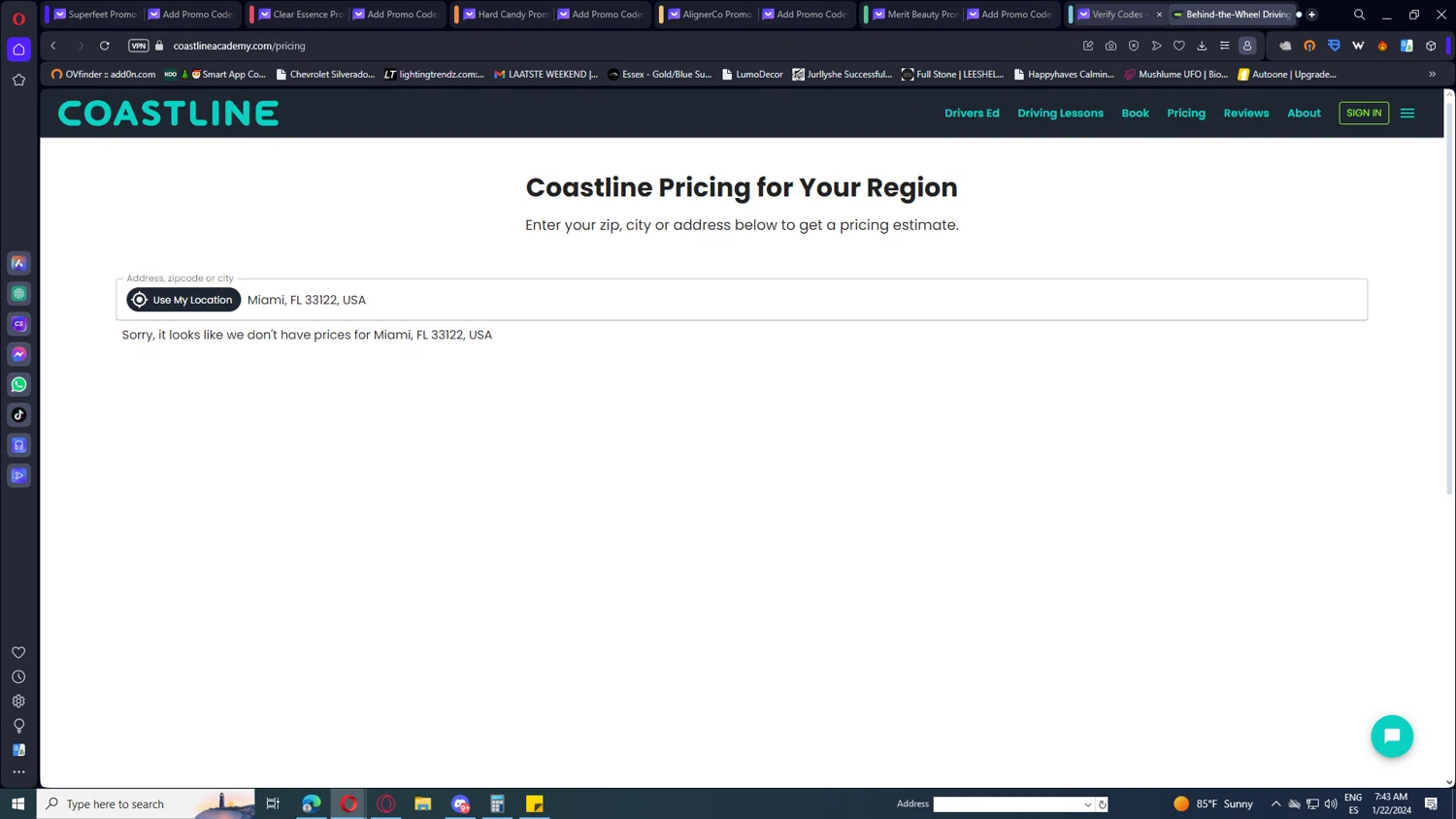The width and height of the screenshot is (1456, 819).
Task: Click the taskbar search box
Action: tap(146, 803)
